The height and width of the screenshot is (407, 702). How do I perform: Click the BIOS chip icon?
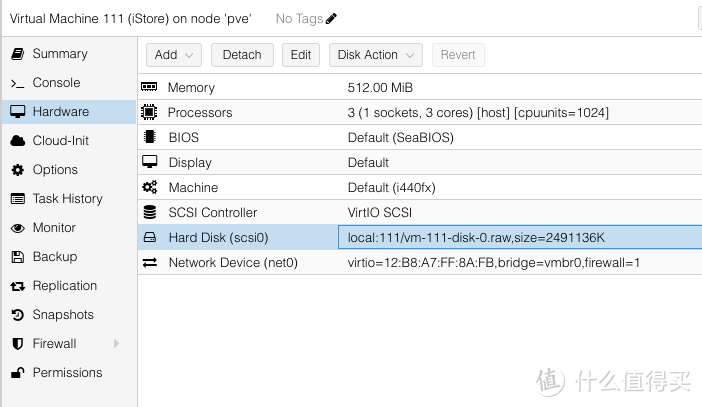[150, 138]
